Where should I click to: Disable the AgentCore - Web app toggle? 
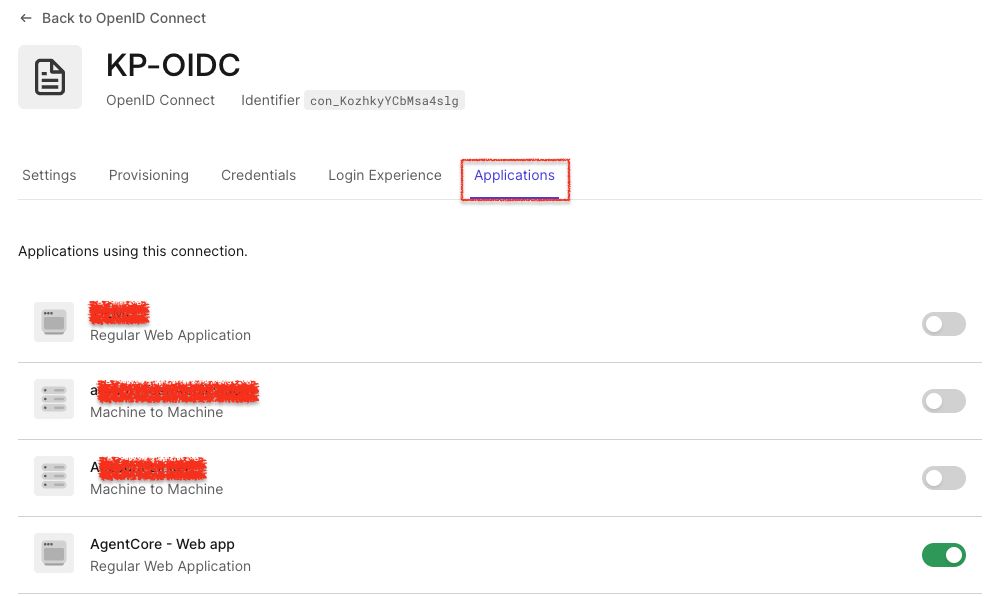coord(943,555)
